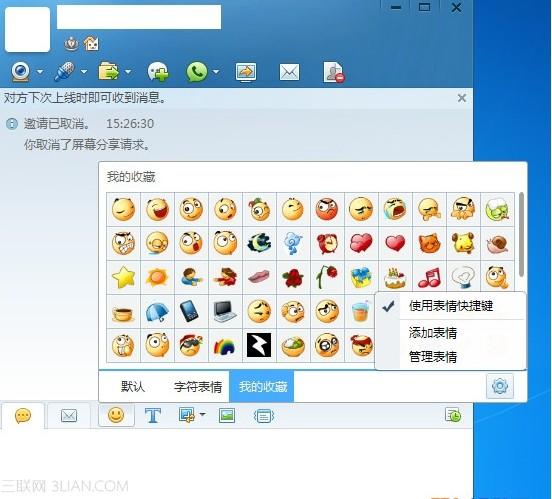Expand the microphone dropdown arrow
This screenshot has width=552, height=499.
click(84, 72)
